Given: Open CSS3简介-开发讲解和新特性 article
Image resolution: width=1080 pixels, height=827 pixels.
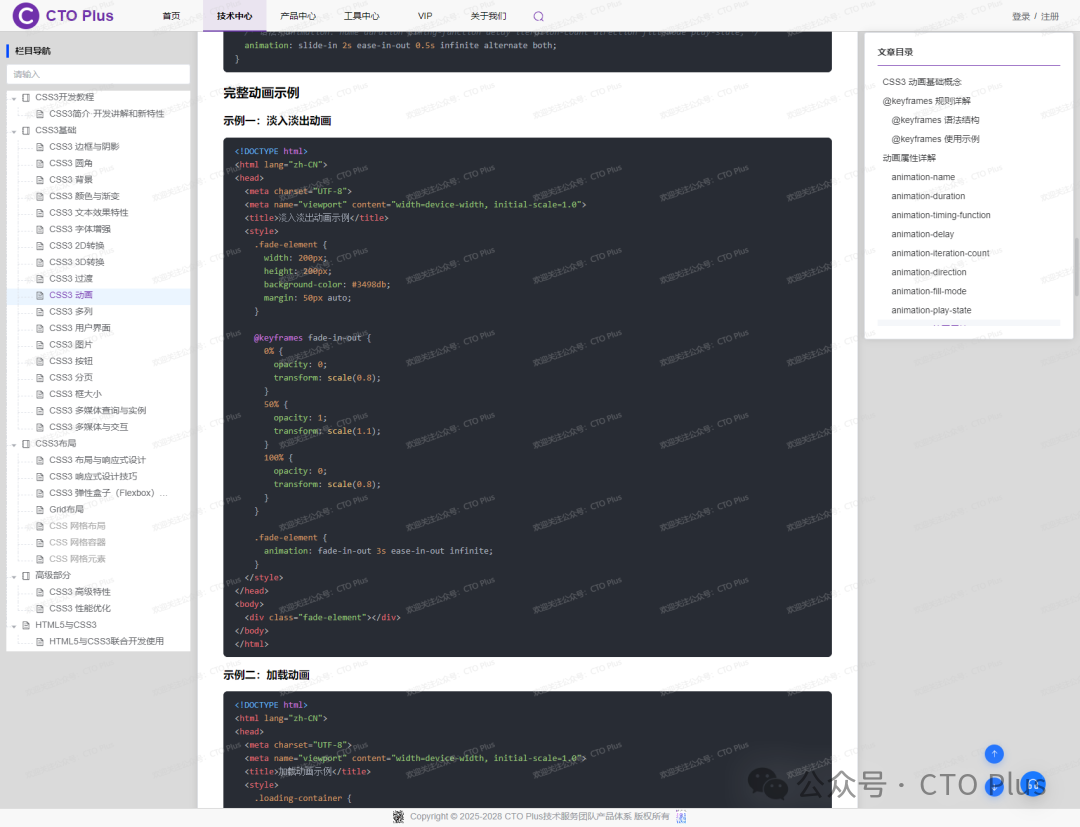Looking at the screenshot, I should tap(107, 114).
